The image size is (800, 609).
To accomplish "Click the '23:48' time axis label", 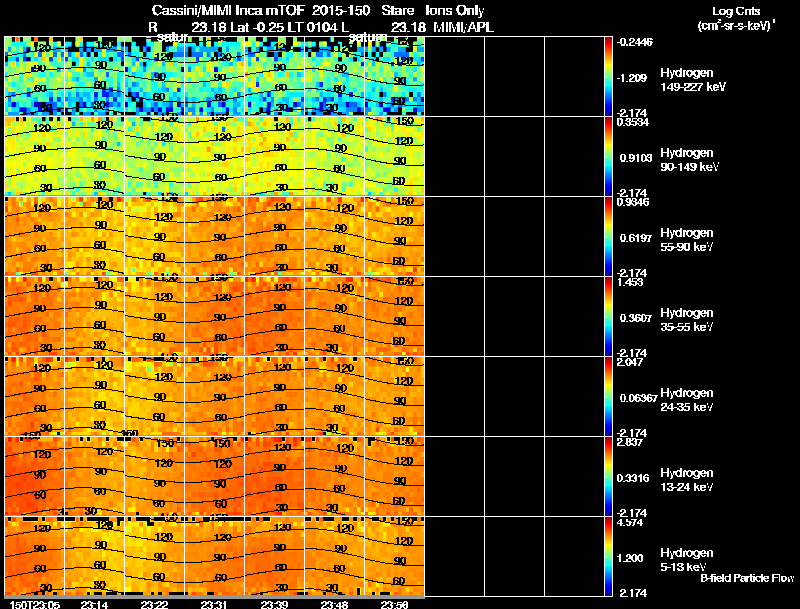I will point(334,604).
